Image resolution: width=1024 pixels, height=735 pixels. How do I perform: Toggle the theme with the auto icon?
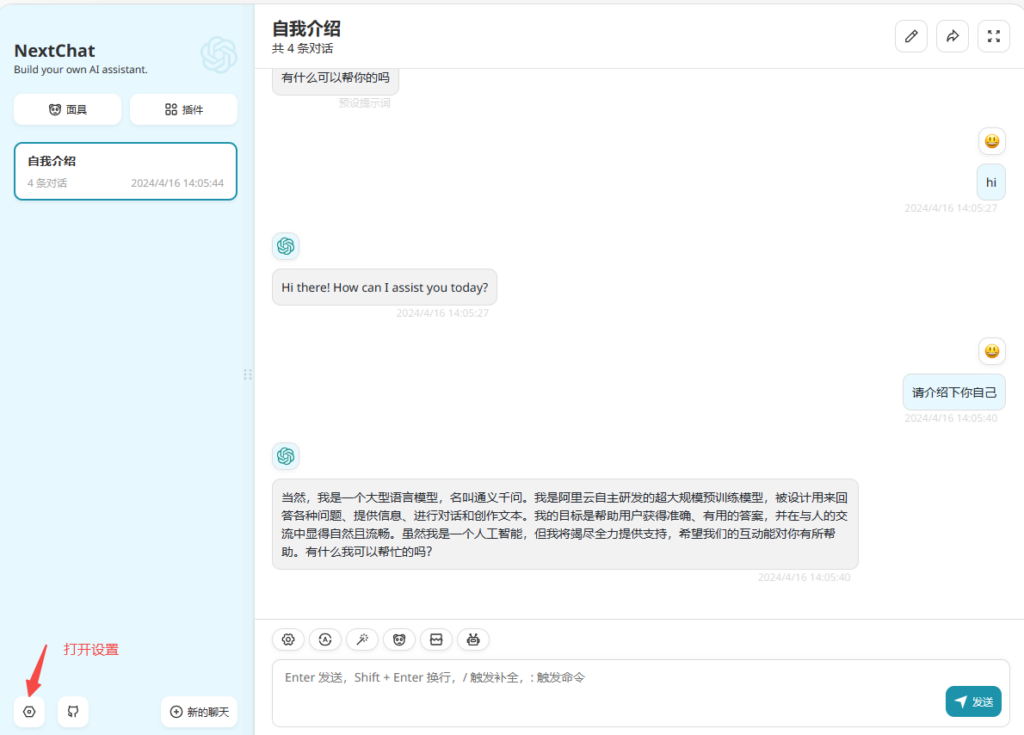click(x=325, y=639)
